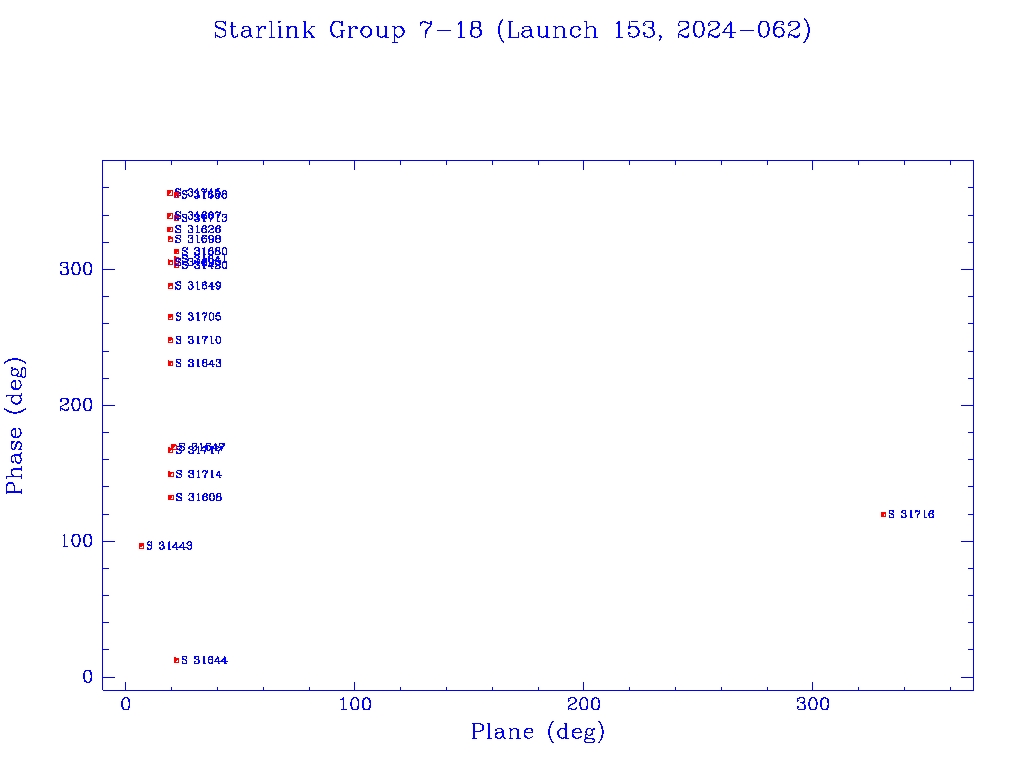The width and height of the screenshot is (1024, 768).
Task: Select the red marker beside S 31626
Action: pyautogui.click(x=170, y=230)
